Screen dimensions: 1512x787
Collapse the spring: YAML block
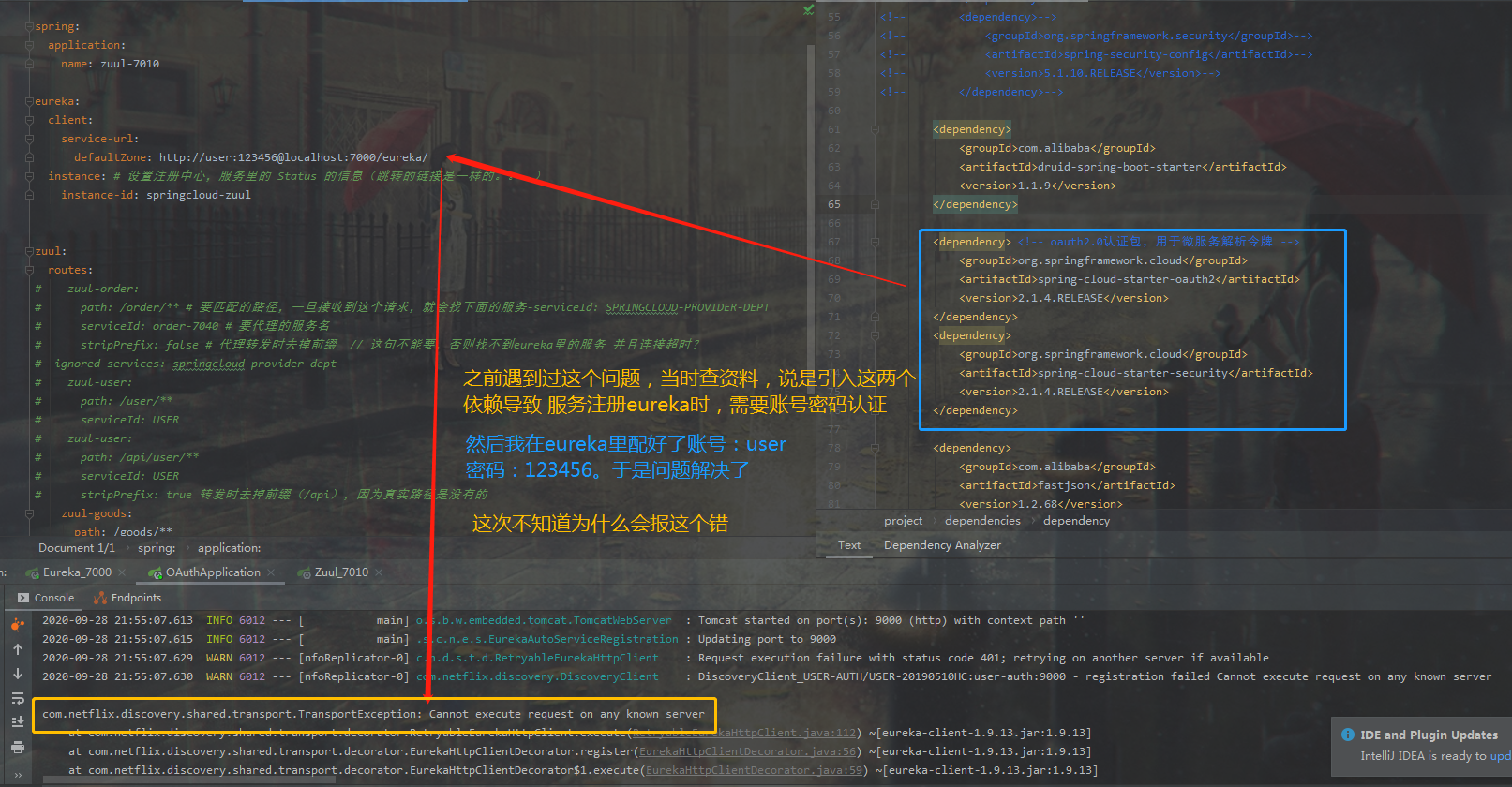29,26
